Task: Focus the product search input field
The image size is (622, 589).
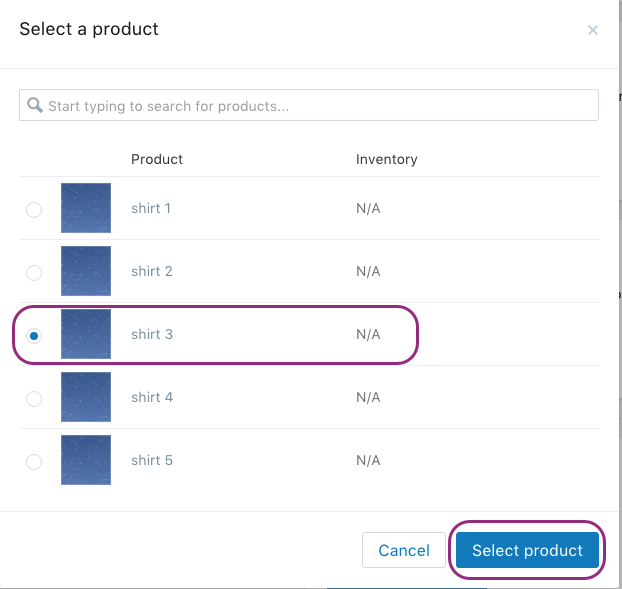Action: 320,105
